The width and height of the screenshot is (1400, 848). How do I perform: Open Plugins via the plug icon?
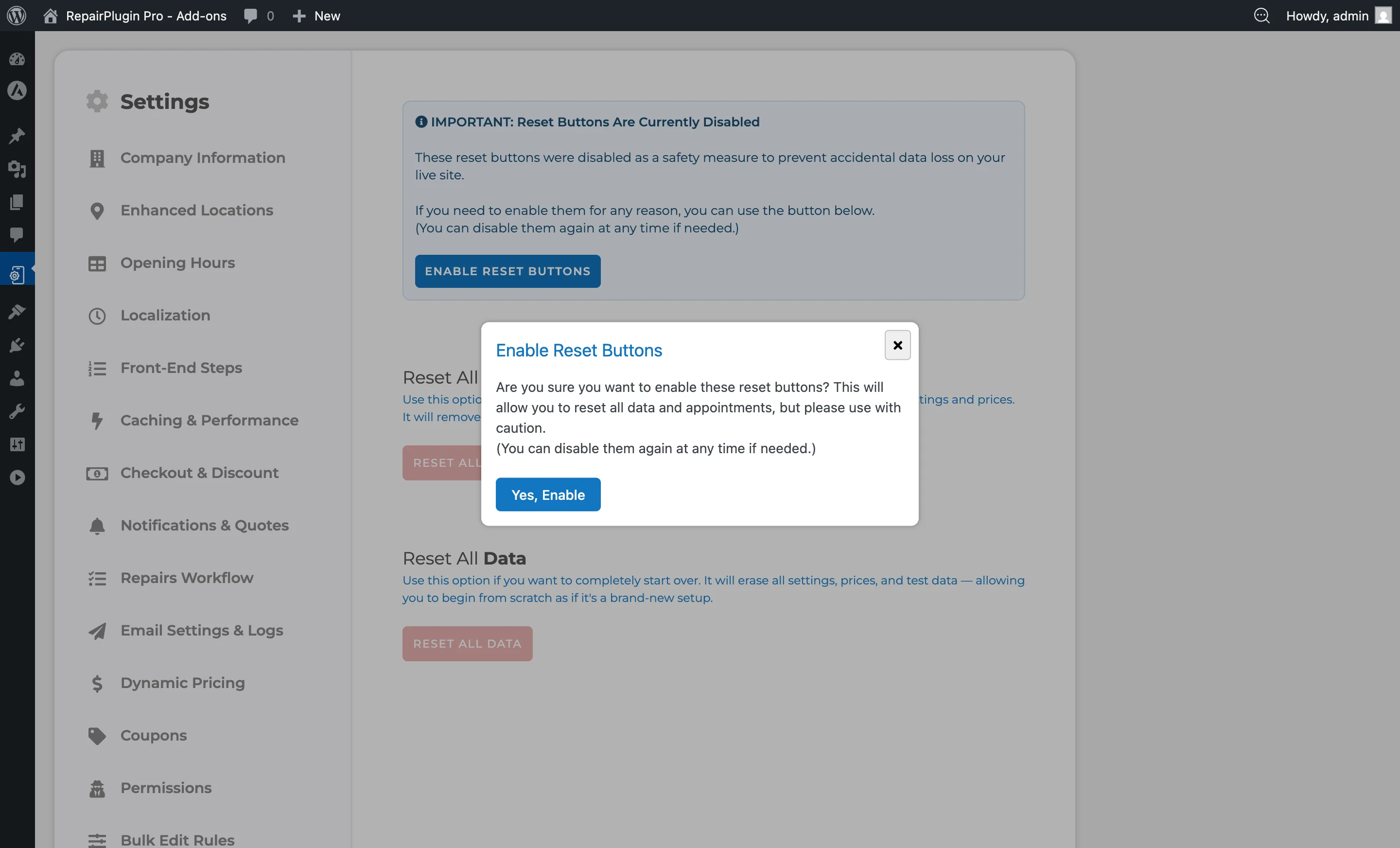tap(17, 344)
